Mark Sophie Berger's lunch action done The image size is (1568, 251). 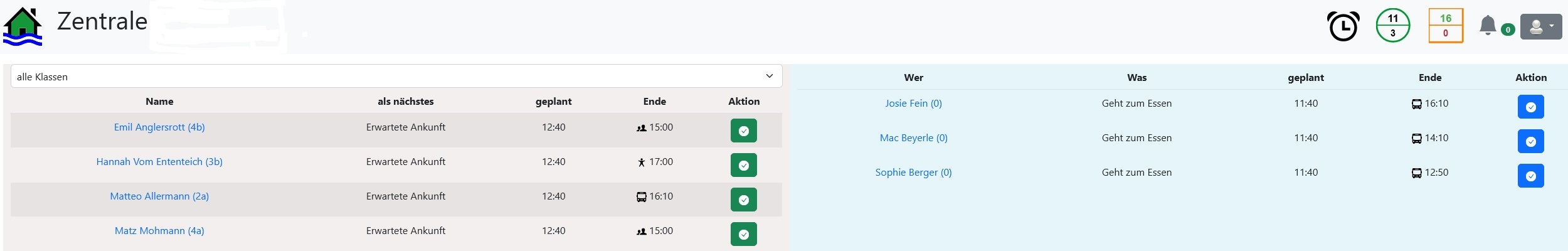click(1530, 176)
